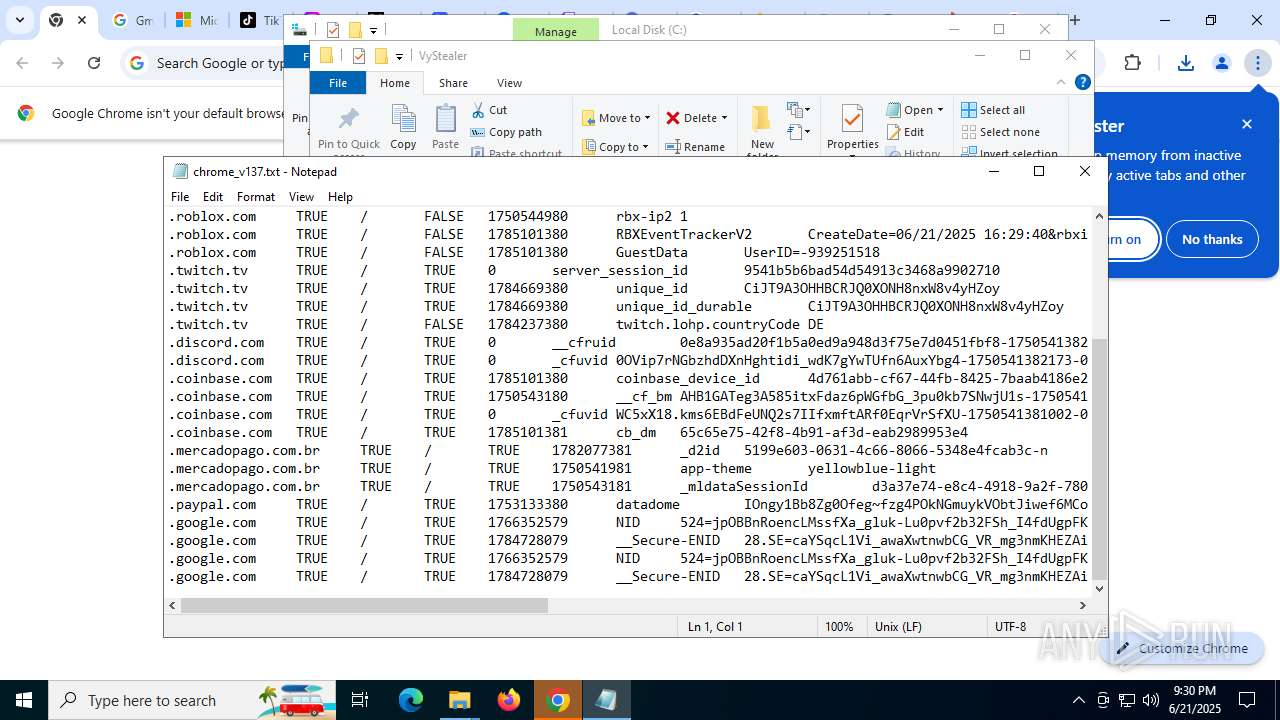Click Select all in the ribbon
1280x720 pixels.
(993, 110)
